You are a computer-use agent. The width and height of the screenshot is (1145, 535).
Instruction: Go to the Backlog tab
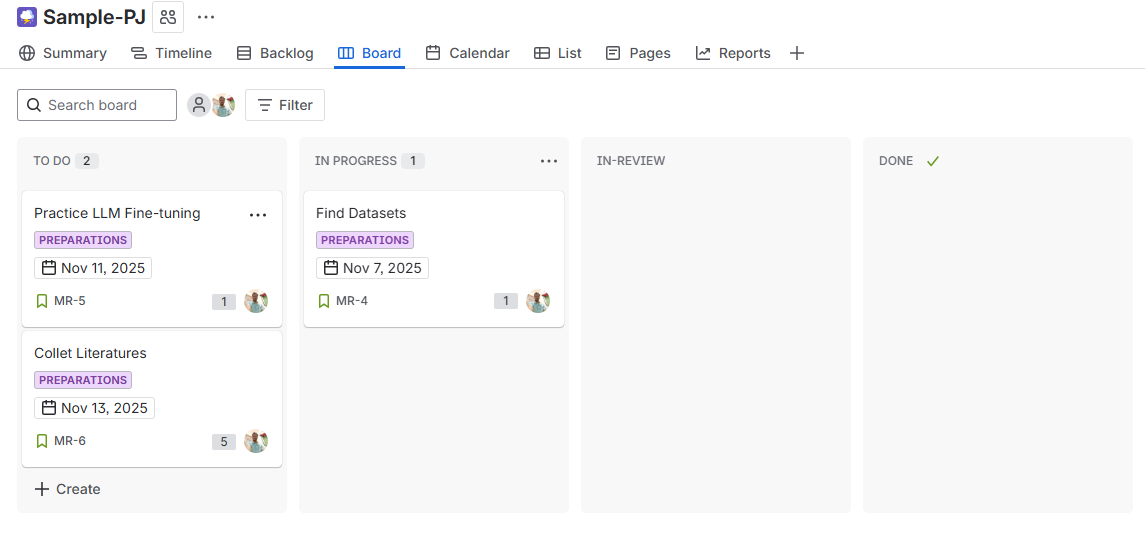point(274,53)
